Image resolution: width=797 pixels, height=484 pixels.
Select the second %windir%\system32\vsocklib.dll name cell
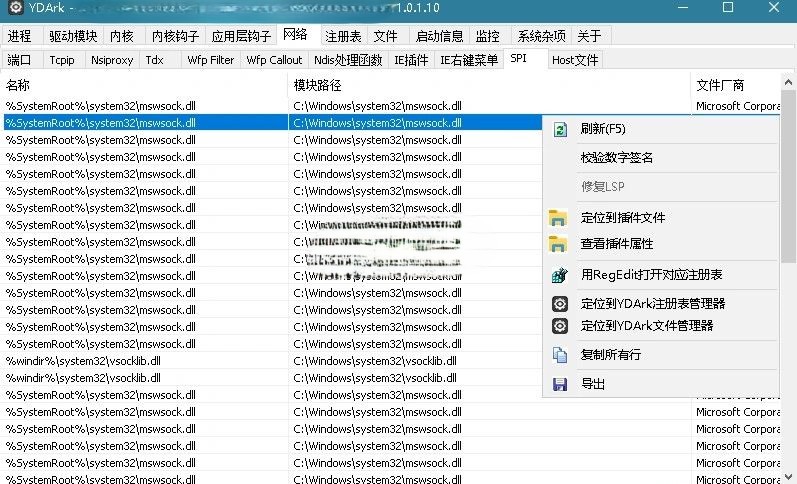click(83, 378)
